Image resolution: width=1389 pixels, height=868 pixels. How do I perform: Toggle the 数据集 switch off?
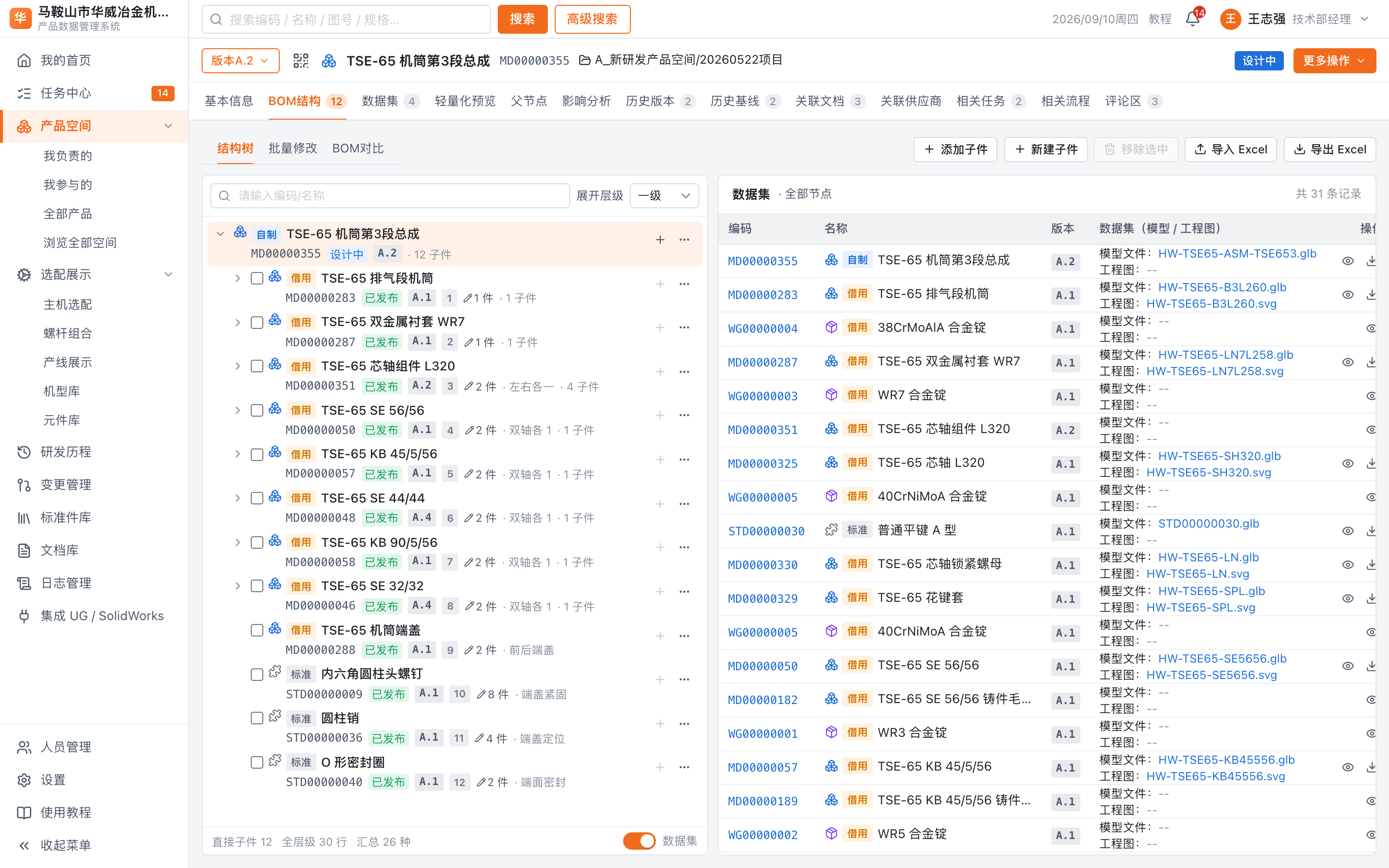coord(639,841)
